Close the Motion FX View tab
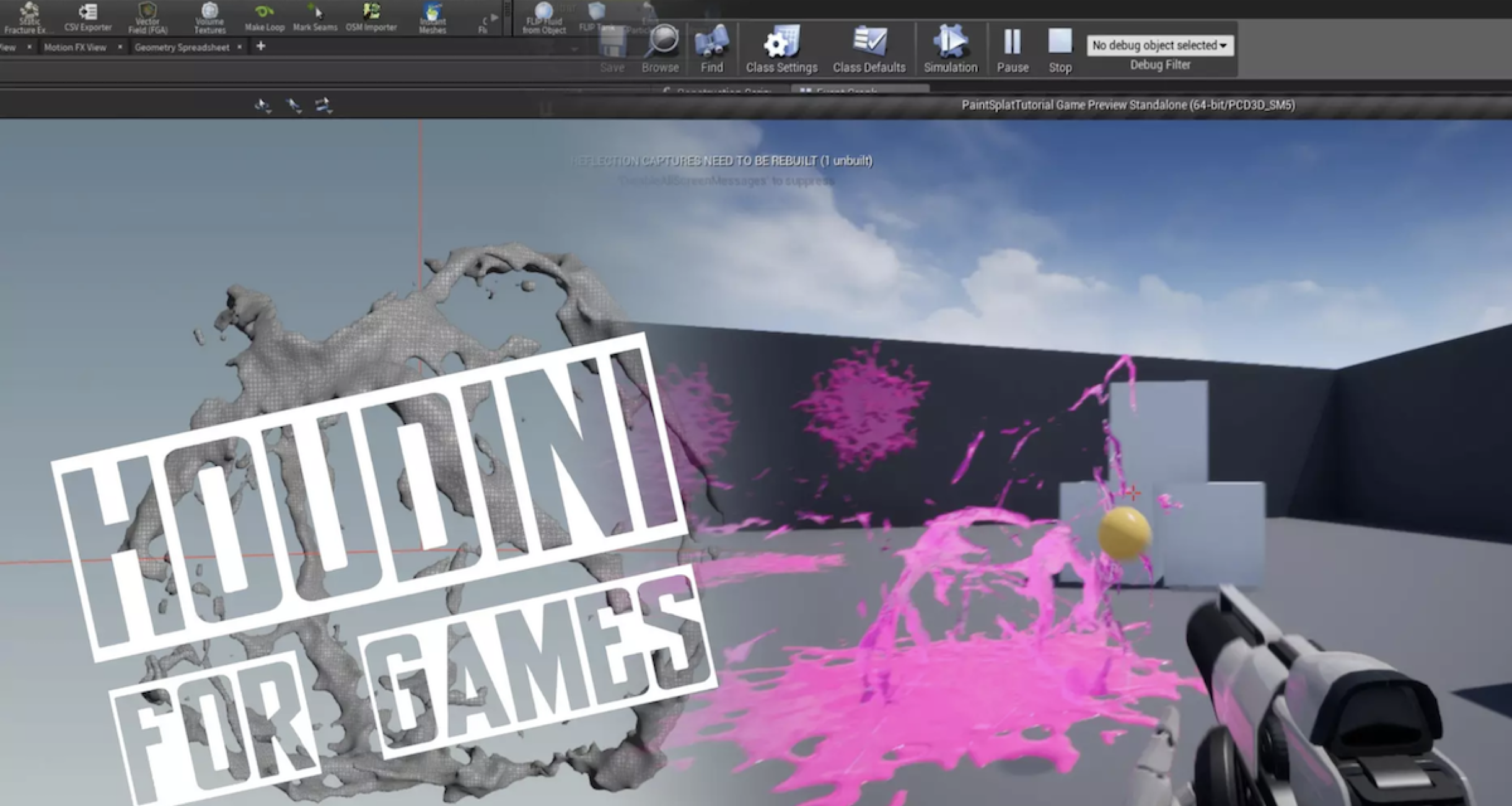Image resolution: width=1512 pixels, height=806 pixels. point(120,46)
